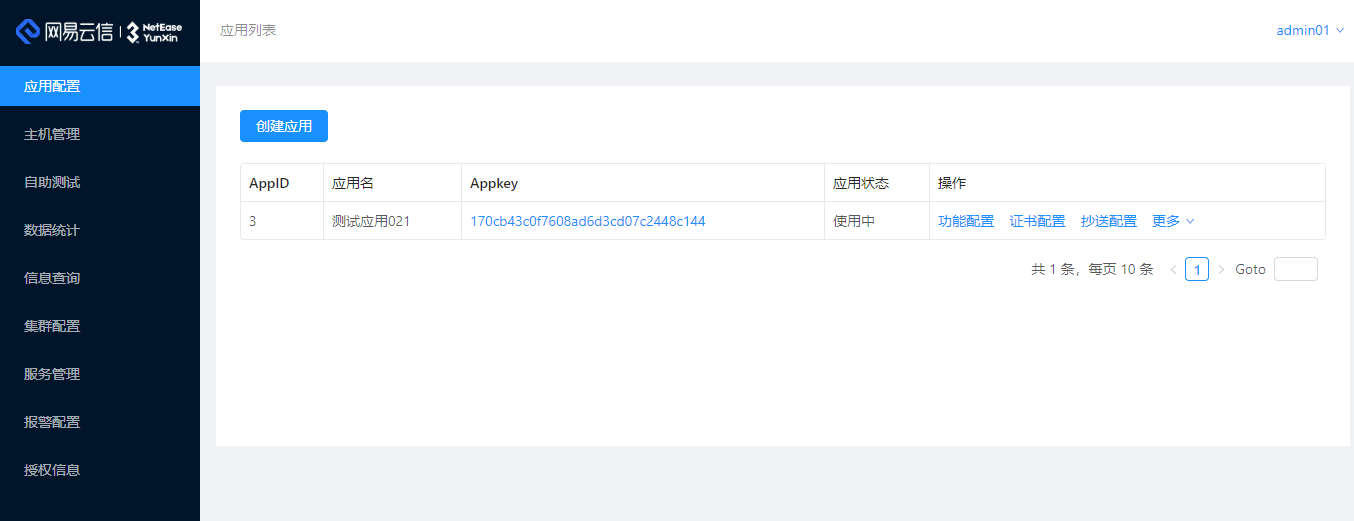Click the Appkey link 170cb43c0f7608ad6d3cd07c2448c144
The width and height of the screenshot is (1354, 521).
(x=588, y=221)
